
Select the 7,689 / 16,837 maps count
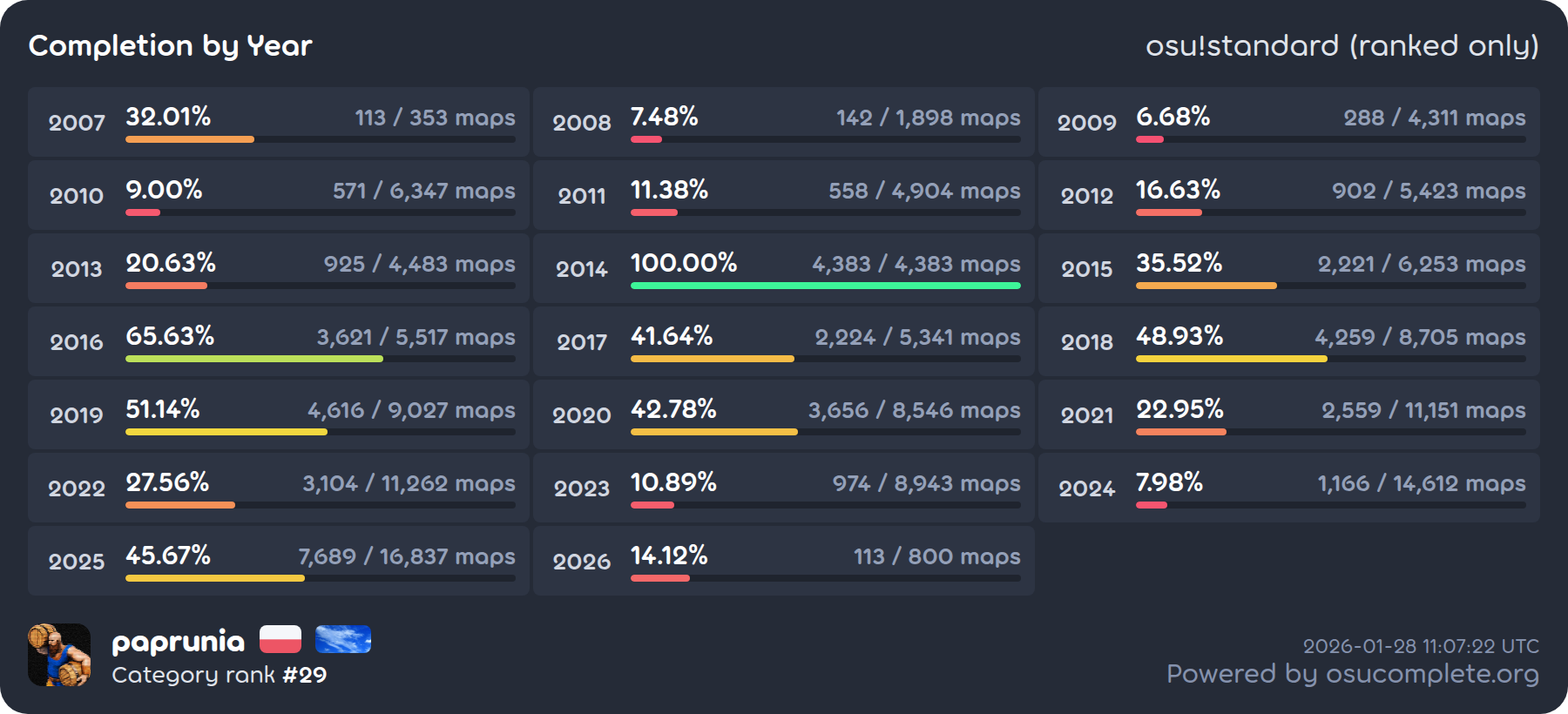[x=406, y=556]
